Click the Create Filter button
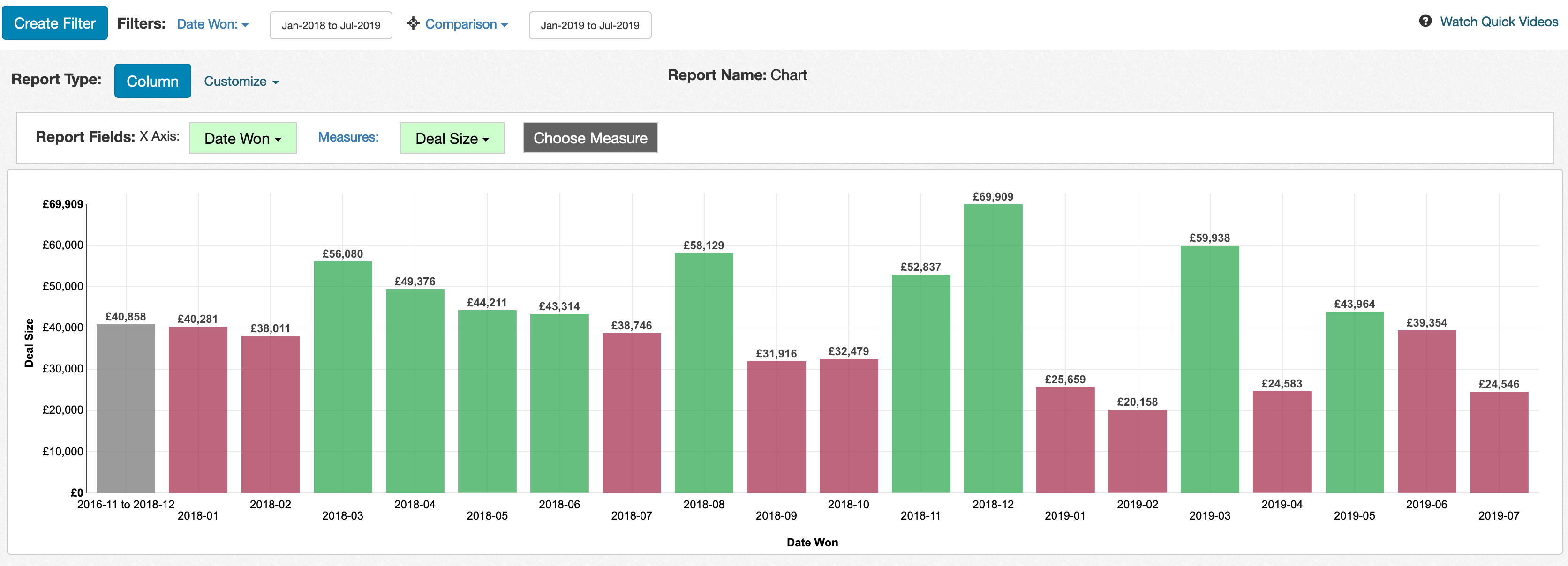The width and height of the screenshot is (1568, 566). pos(55,23)
